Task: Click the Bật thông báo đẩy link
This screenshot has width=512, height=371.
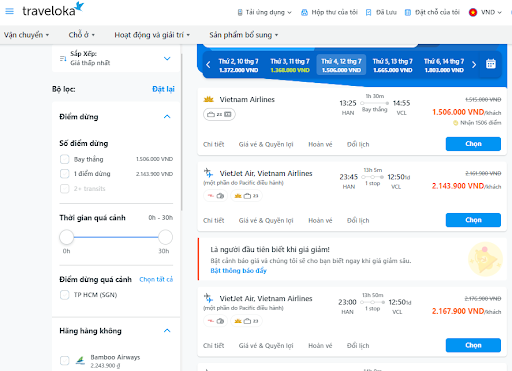Action: pyautogui.click(x=239, y=271)
